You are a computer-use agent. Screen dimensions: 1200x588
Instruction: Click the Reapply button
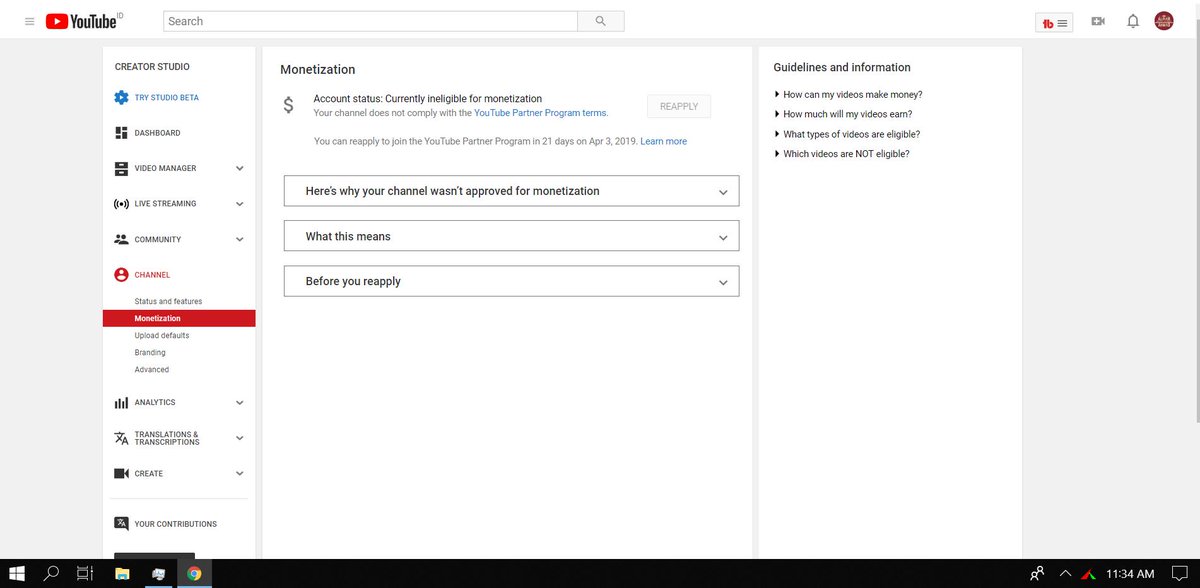tap(679, 106)
